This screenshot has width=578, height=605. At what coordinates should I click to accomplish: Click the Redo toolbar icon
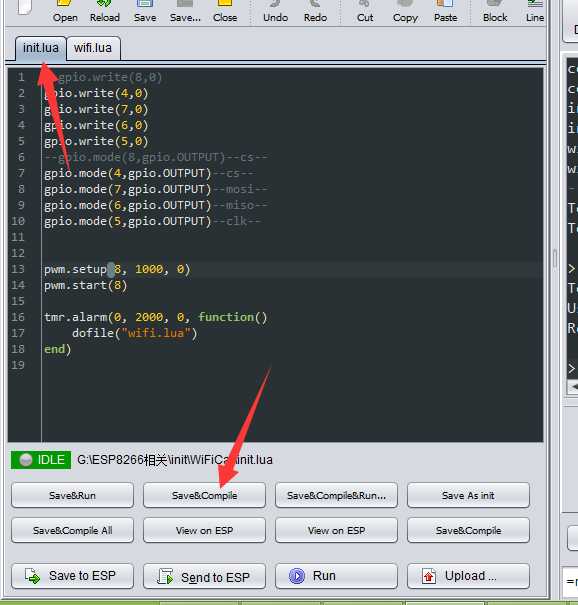tap(315, 12)
